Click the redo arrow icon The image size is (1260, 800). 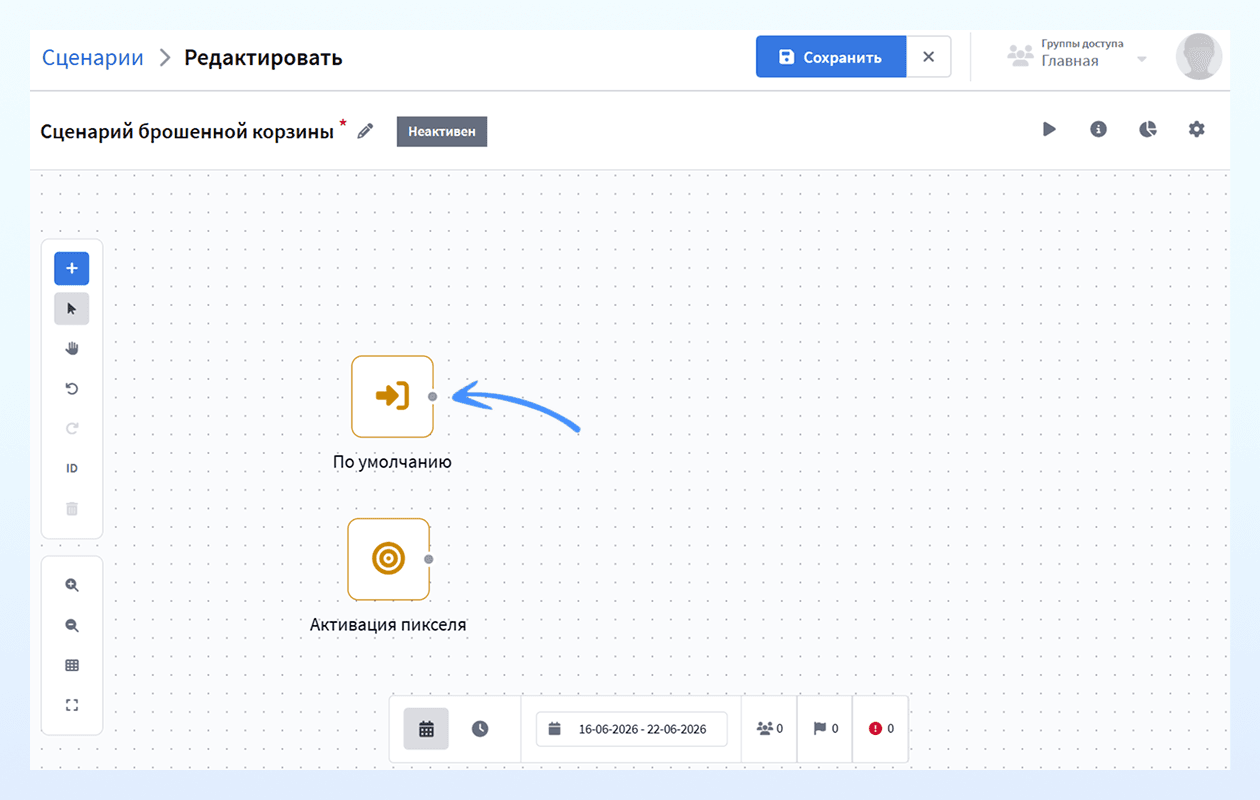71,428
